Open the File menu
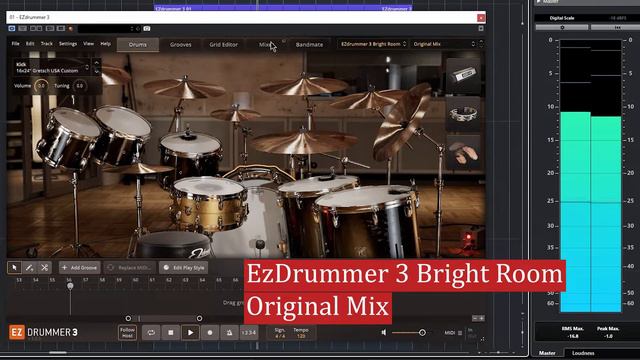 [16, 44]
